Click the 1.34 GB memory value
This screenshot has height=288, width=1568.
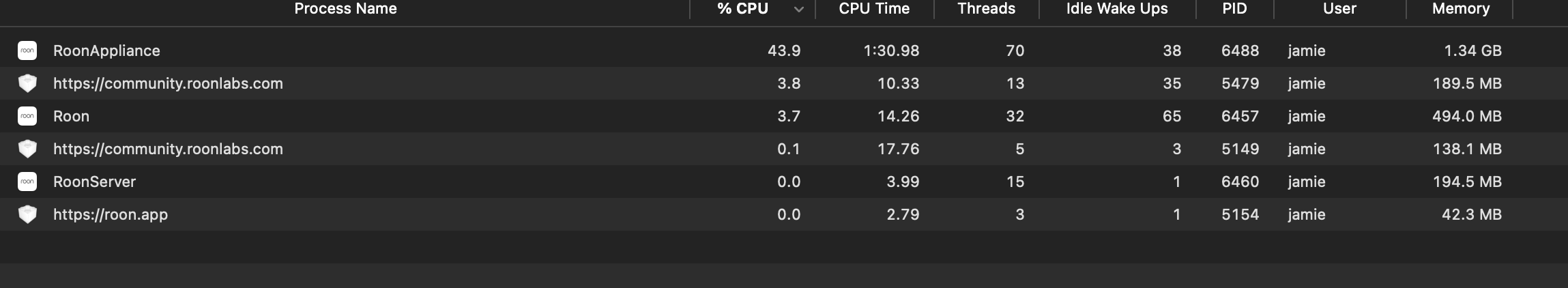1472,51
